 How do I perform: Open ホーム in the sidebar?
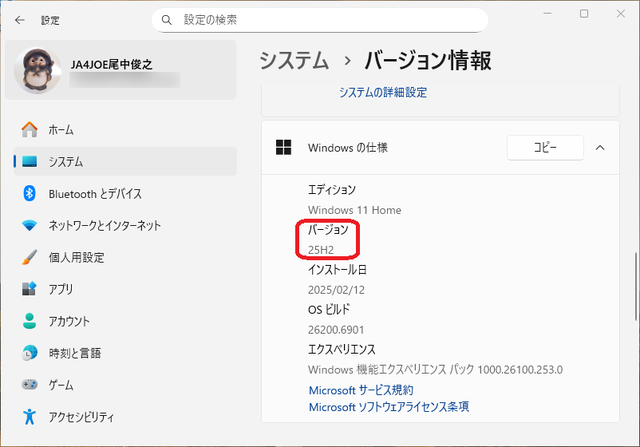coord(125,129)
